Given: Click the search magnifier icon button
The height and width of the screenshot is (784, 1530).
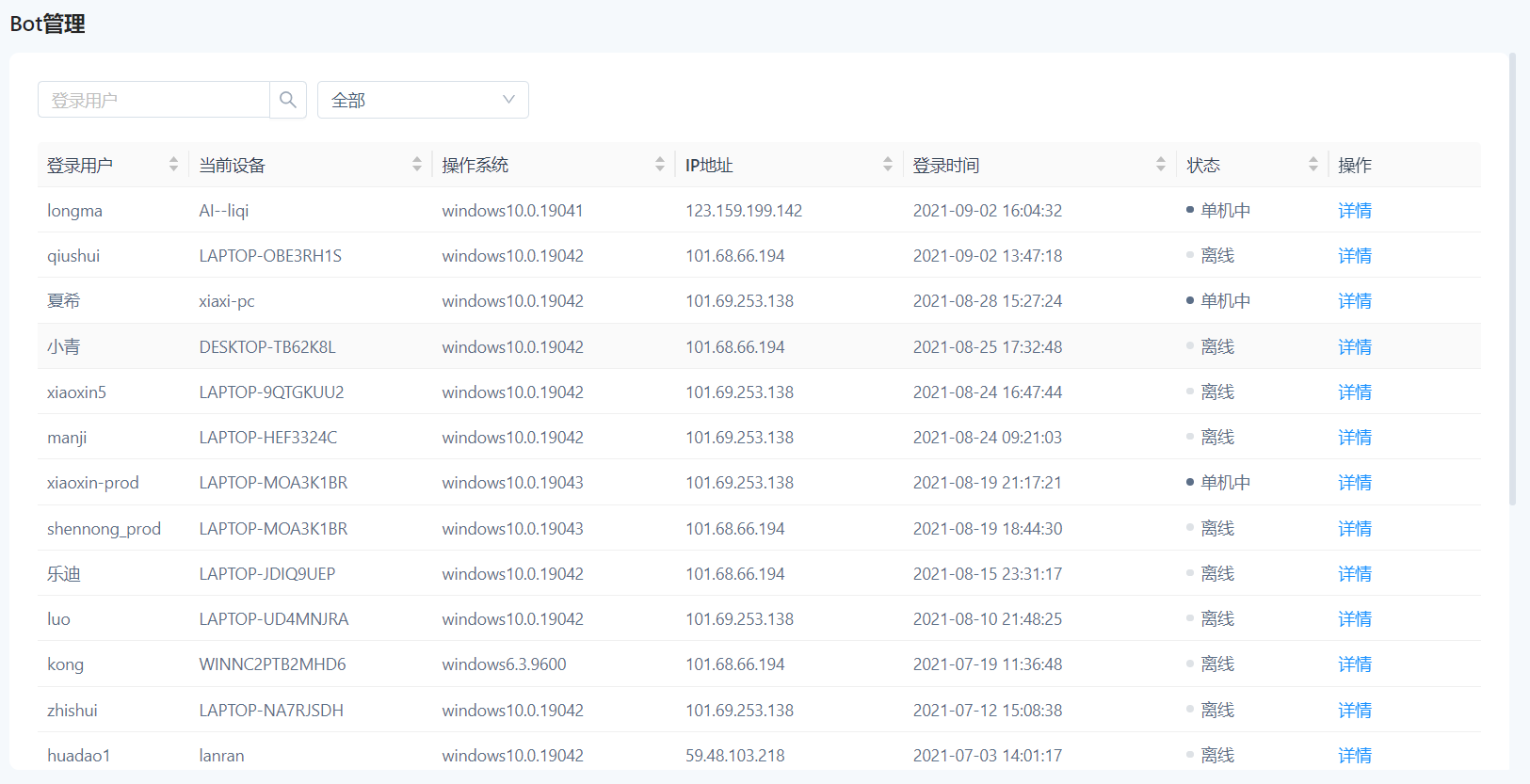Looking at the screenshot, I should pos(288,100).
